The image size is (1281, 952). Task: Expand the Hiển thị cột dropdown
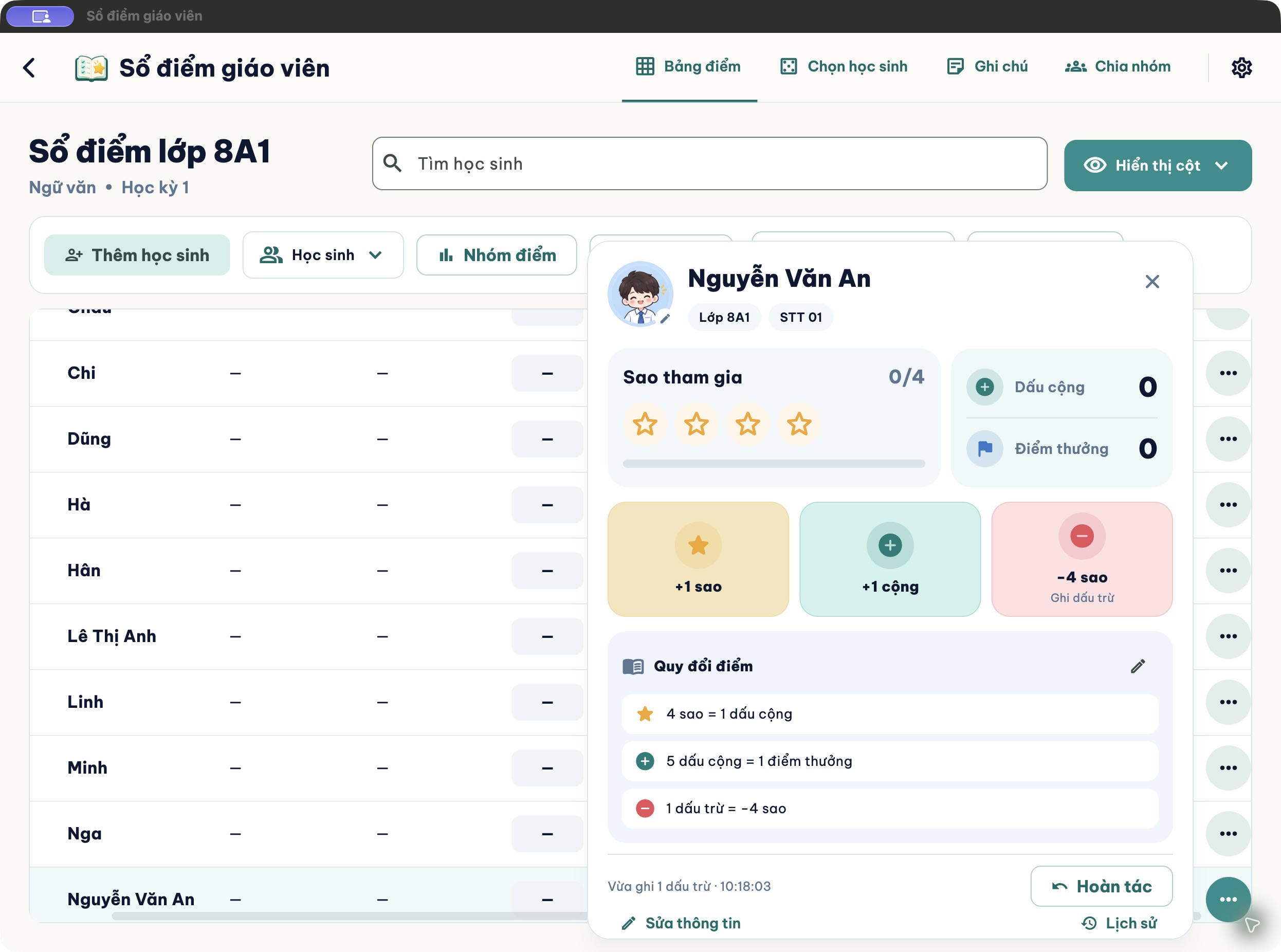pos(1158,166)
